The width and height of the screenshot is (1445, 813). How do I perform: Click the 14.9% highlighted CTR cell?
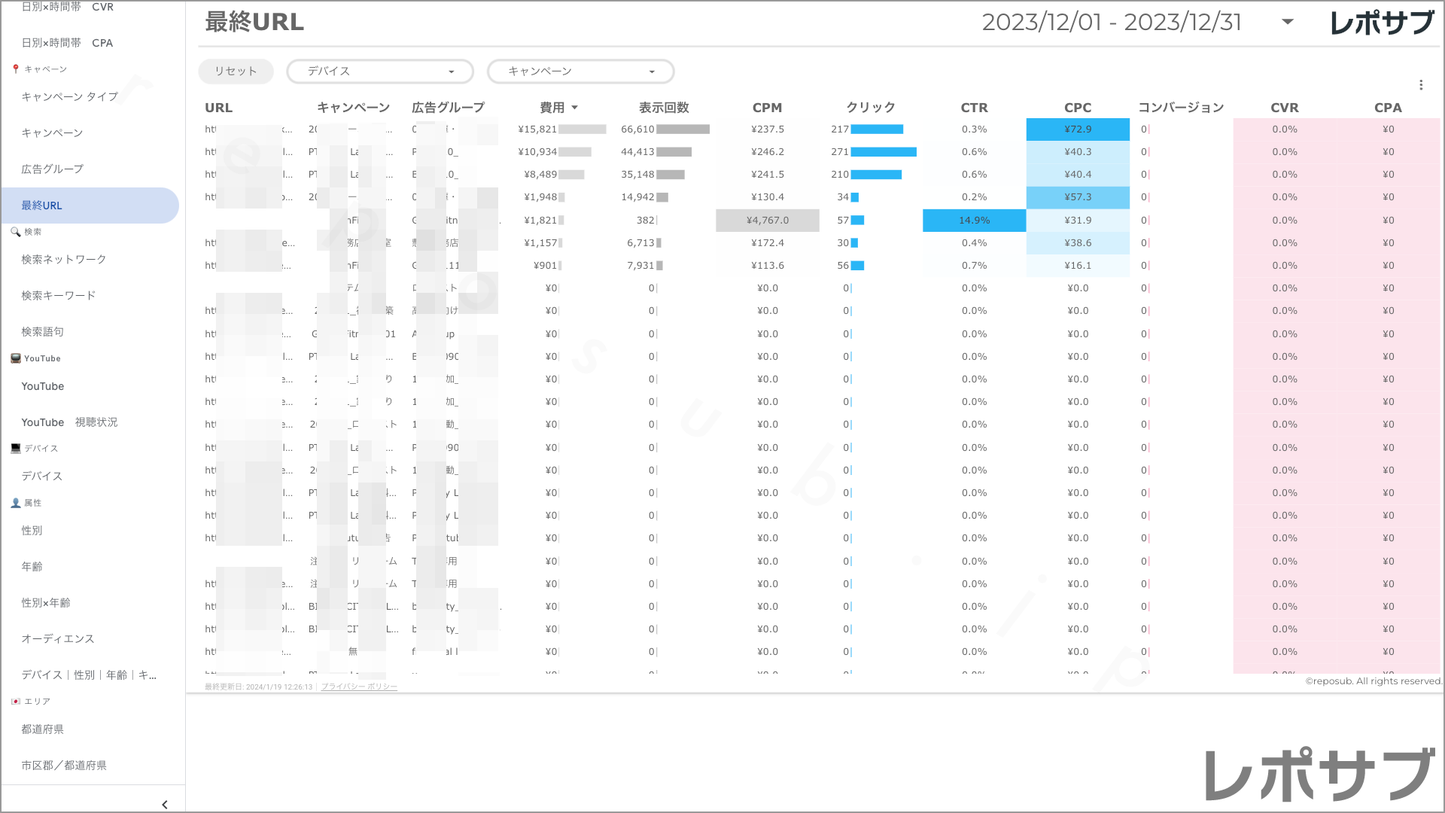pos(973,220)
